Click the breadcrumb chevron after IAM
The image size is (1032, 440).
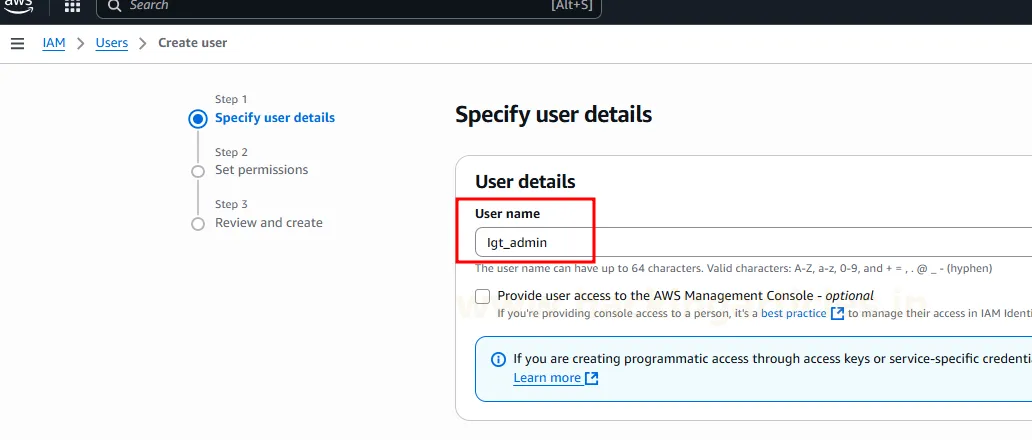click(x=80, y=43)
